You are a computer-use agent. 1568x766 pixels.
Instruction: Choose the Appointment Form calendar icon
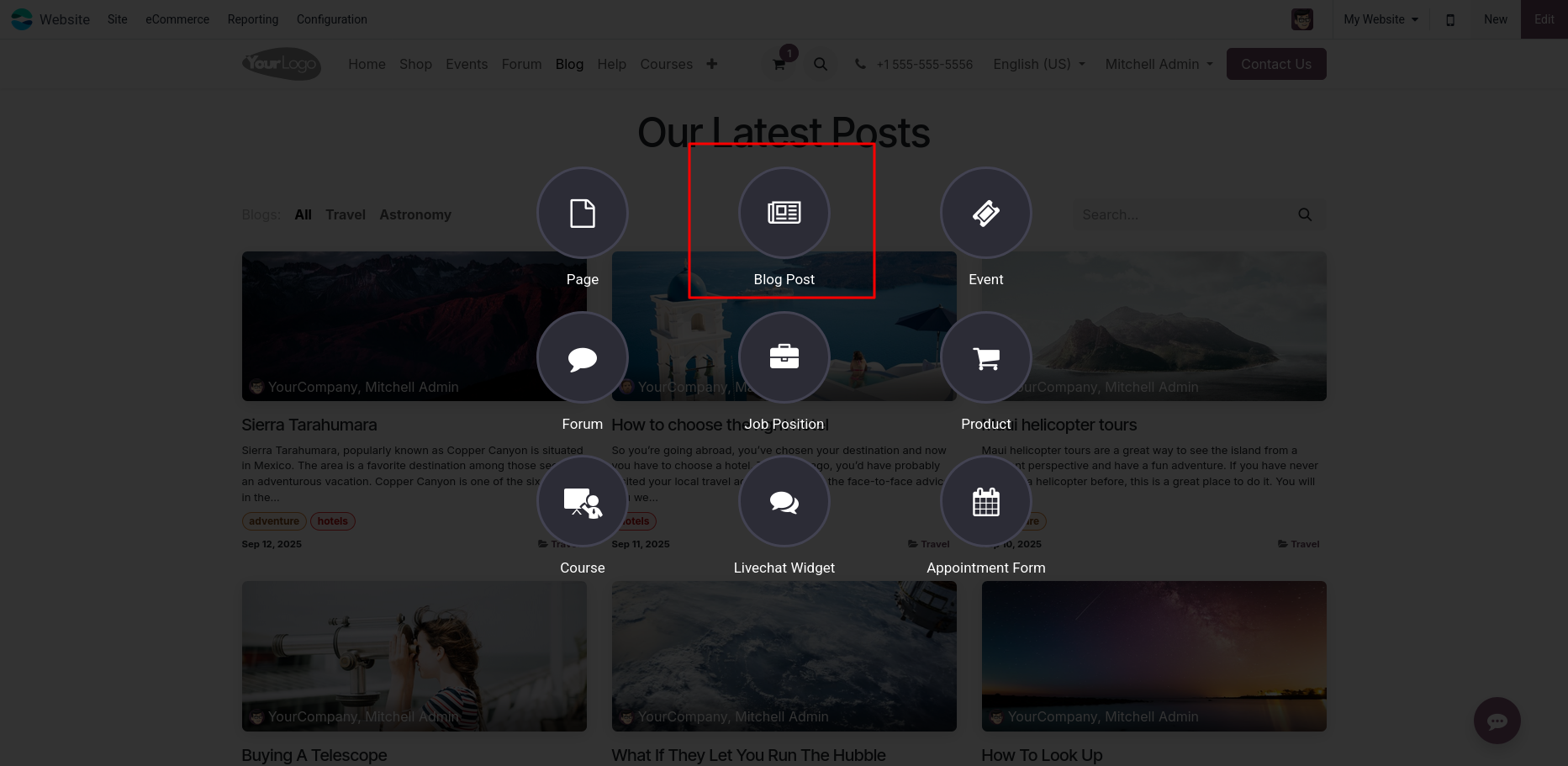click(x=985, y=502)
